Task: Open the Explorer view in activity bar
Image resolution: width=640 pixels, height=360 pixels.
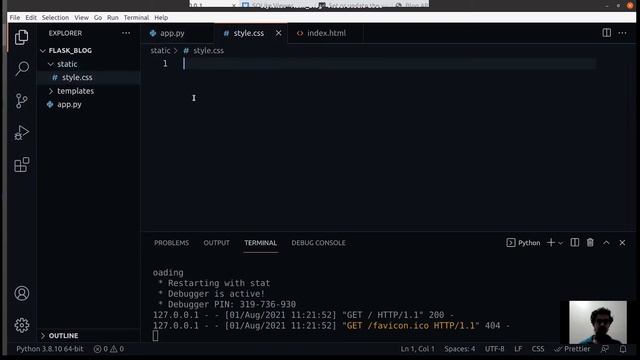Action: point(22,38)
